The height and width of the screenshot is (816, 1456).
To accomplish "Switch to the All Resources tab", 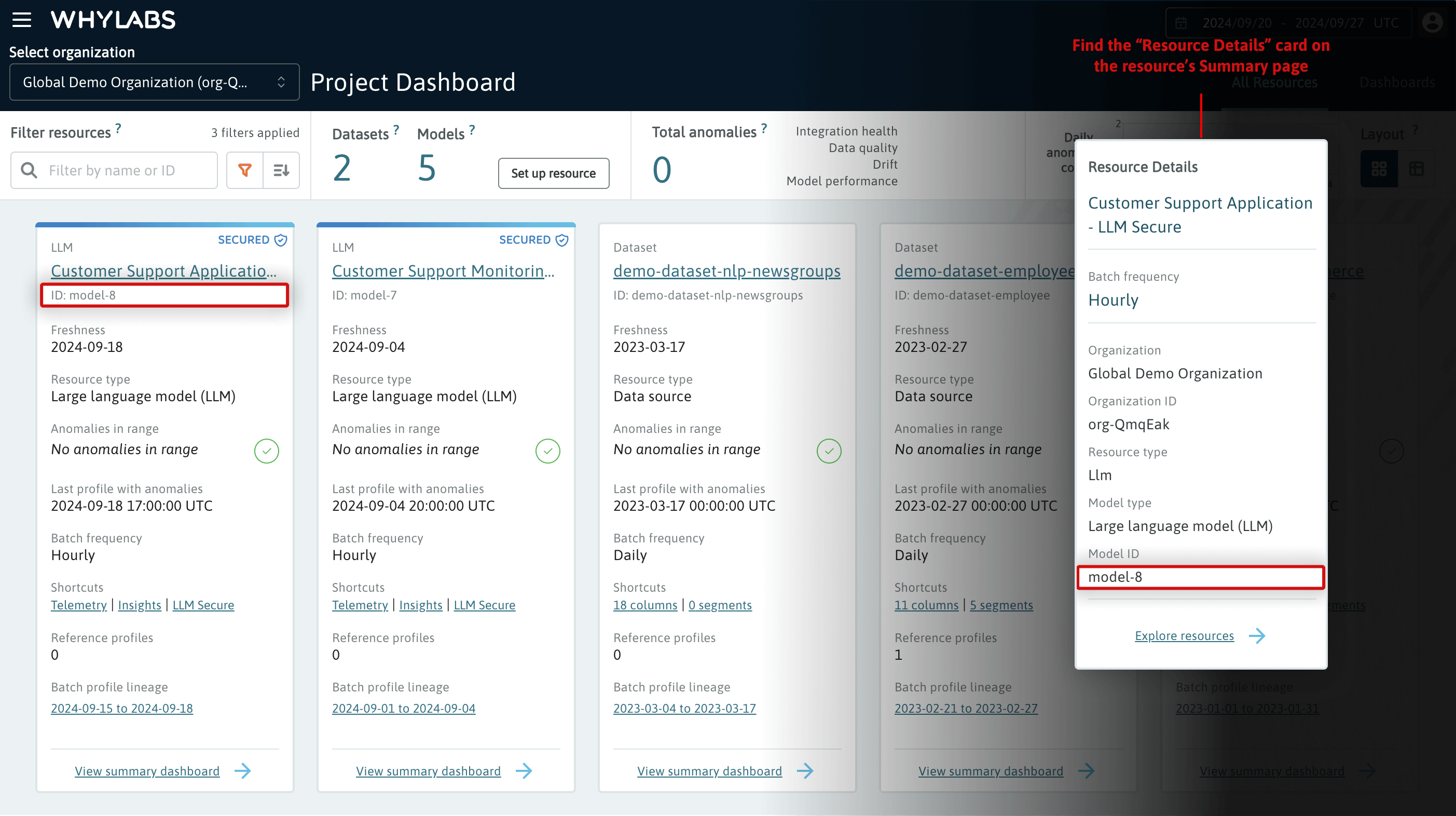I will tap(1274, 82).
